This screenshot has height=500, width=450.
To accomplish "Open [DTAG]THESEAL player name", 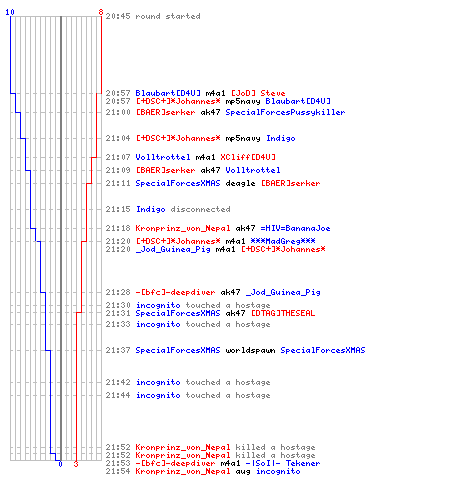I will (x=283, y=313).
